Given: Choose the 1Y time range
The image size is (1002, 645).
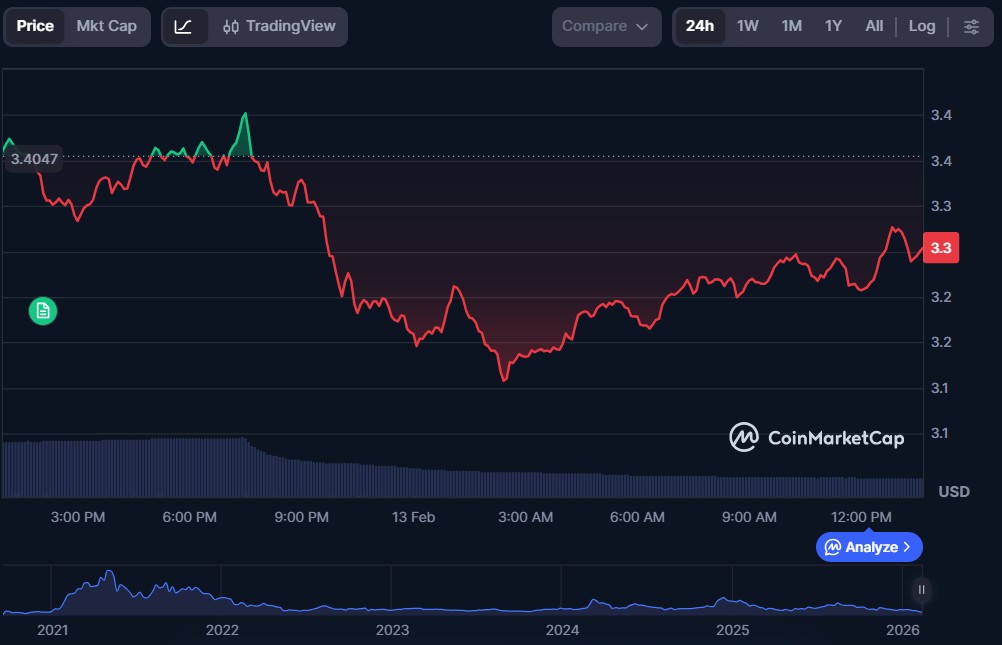Looking at the screenshot, I should [833, 27].
